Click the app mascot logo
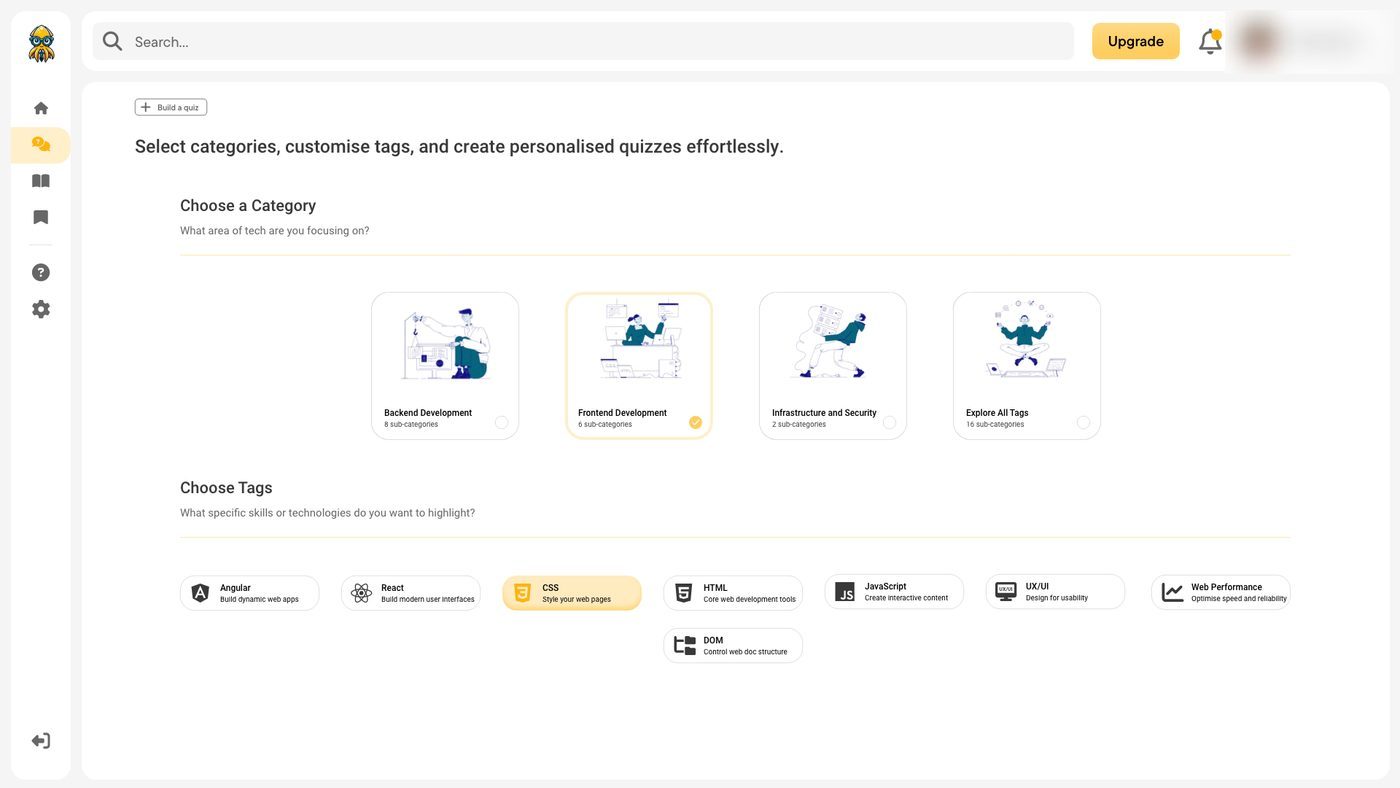1400x788 pixels. 41,43
